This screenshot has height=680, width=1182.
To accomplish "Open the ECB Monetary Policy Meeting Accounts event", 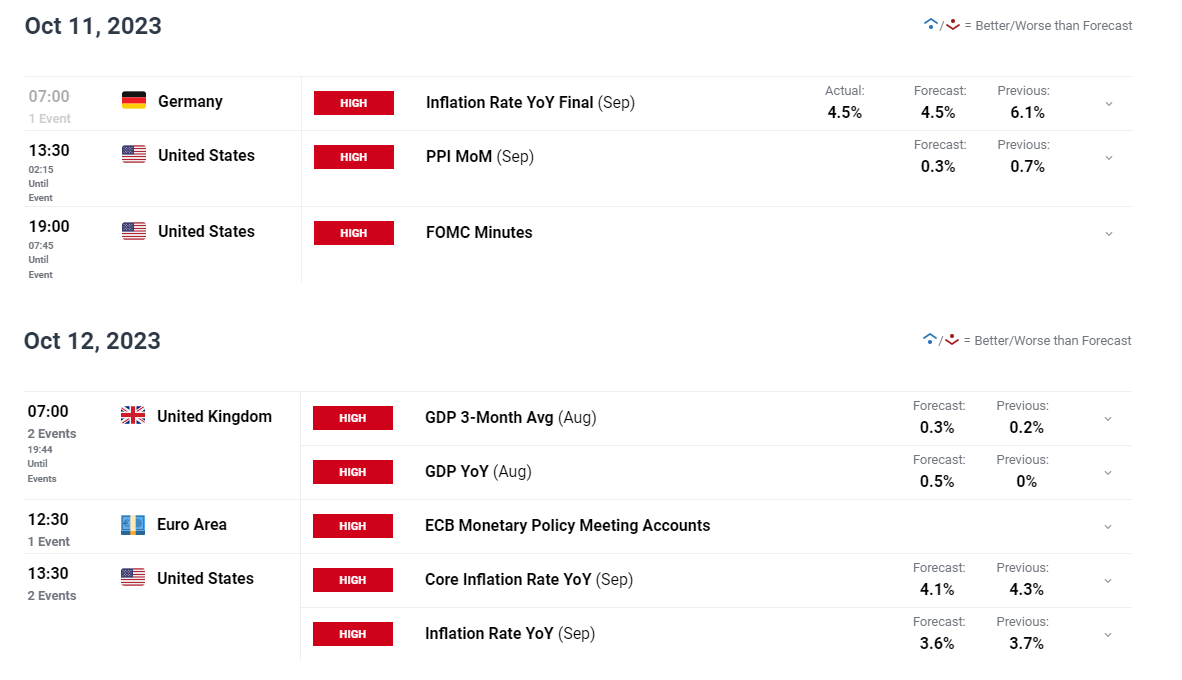I will 567,525.
